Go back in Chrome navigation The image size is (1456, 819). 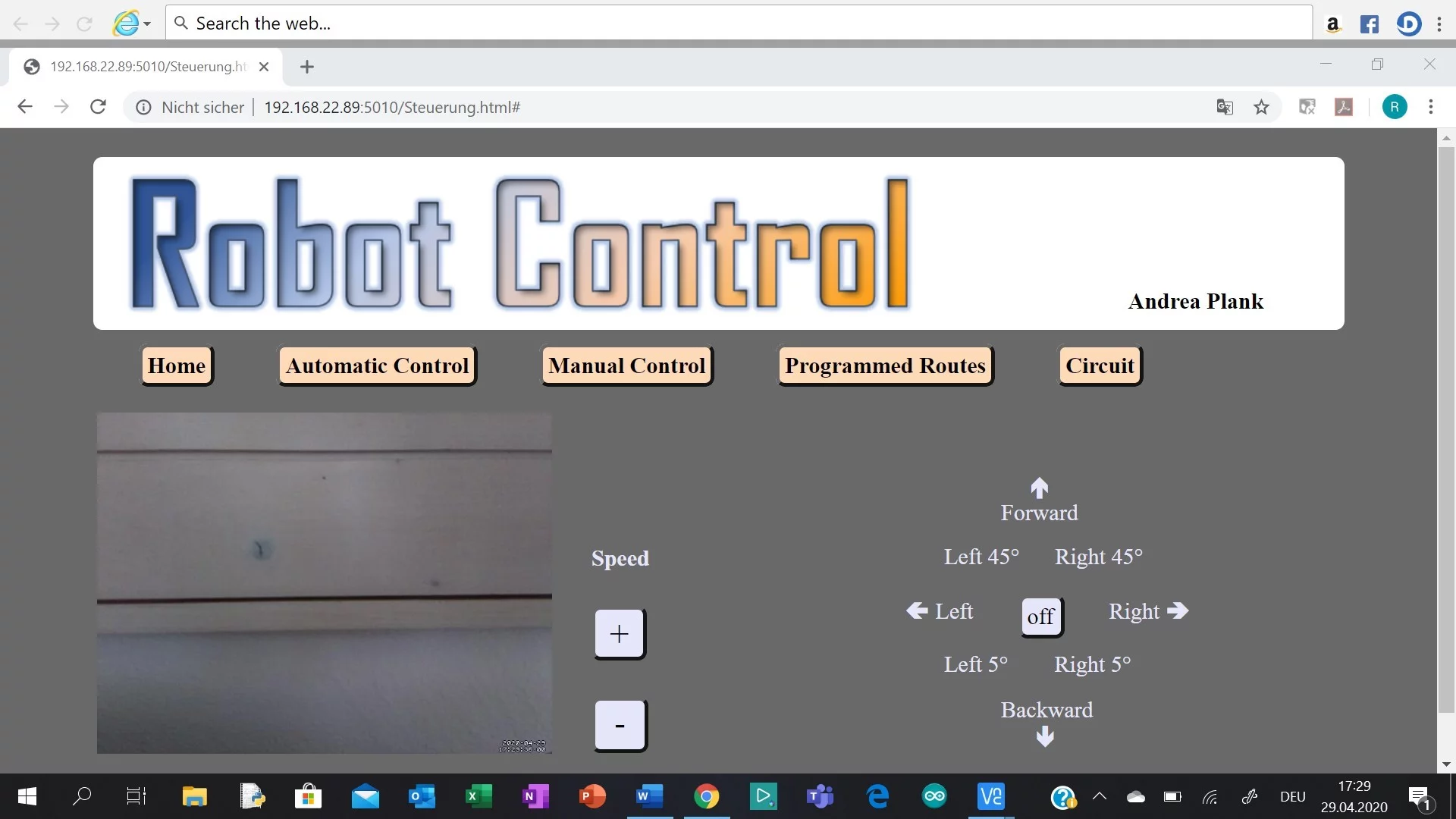click(25, 107)
